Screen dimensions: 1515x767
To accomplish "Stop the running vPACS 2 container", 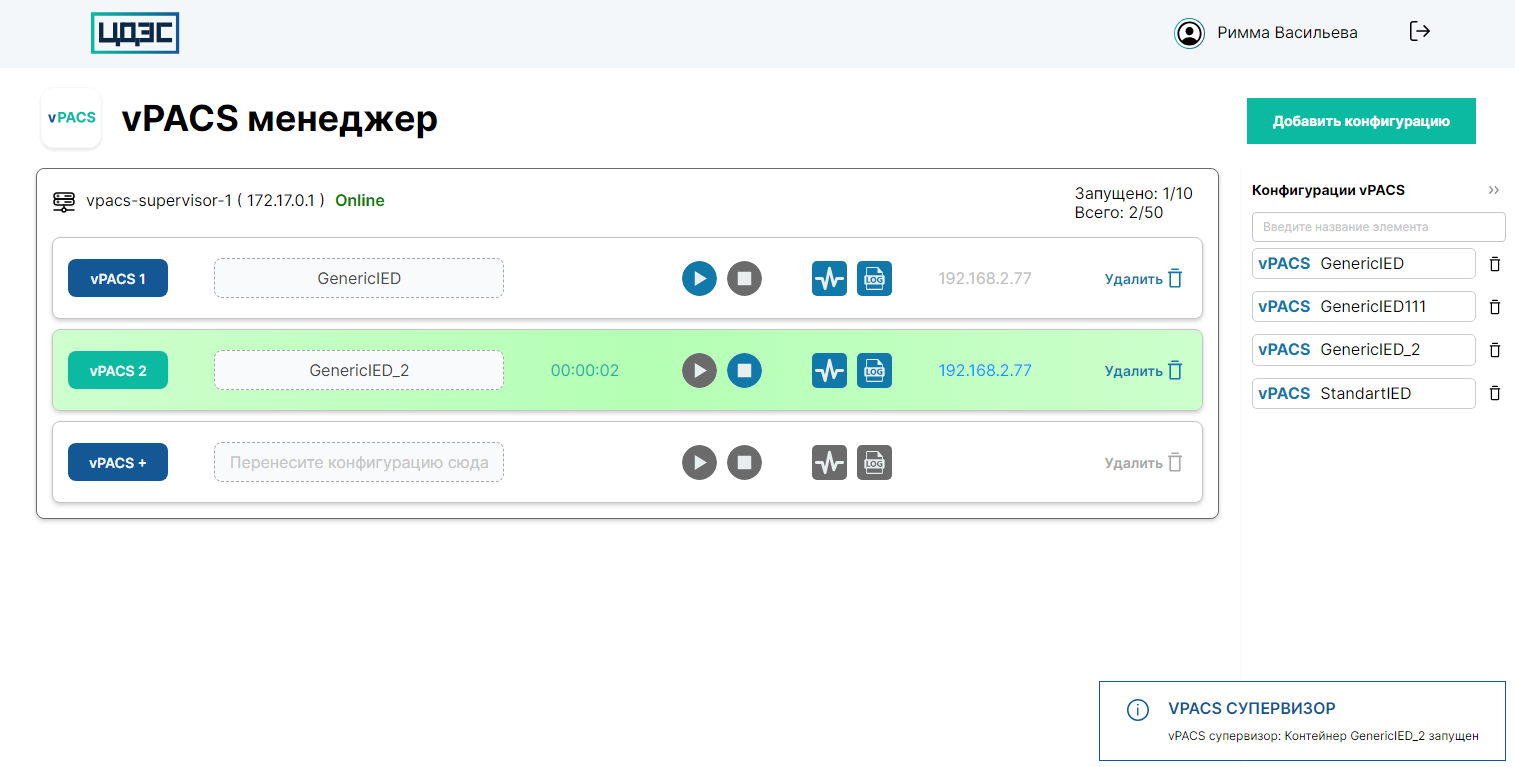I will (744, 370).
